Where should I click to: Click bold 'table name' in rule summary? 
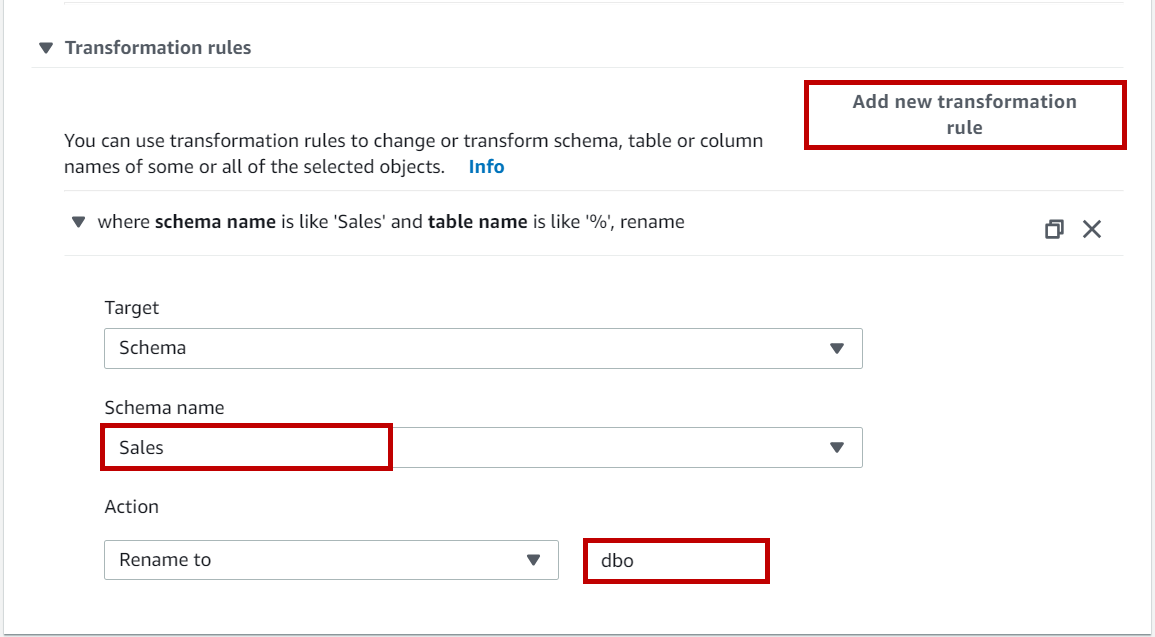click(477, 222)
